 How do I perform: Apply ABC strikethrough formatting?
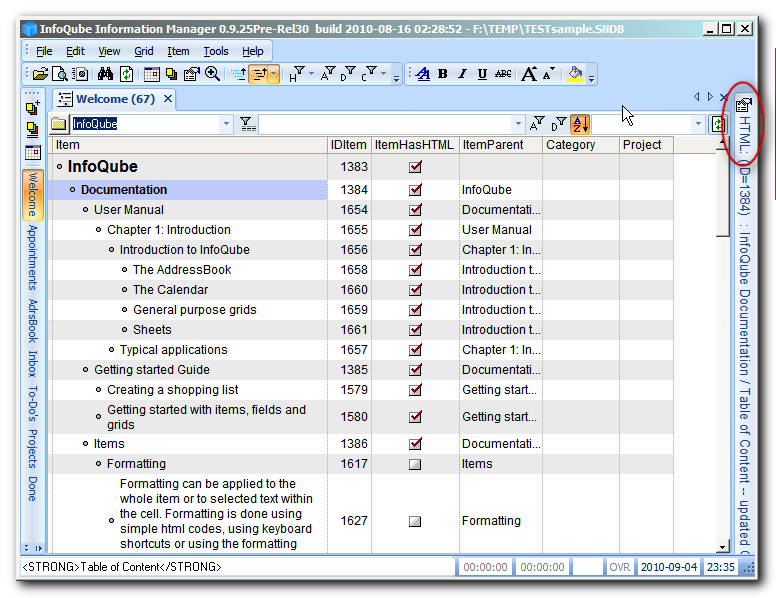point(503,74)
